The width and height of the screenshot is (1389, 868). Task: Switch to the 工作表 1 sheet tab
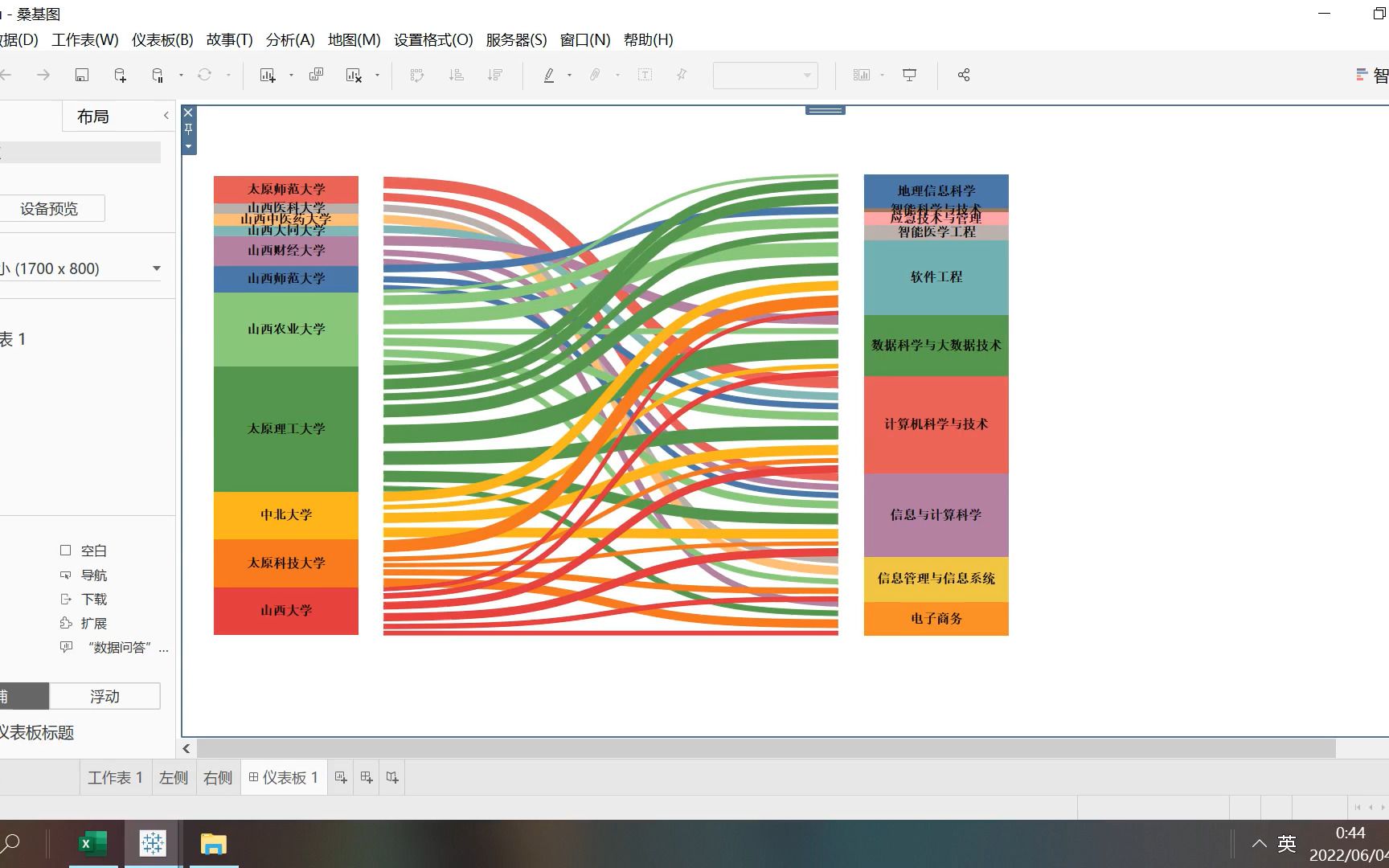tap(115, 777)
